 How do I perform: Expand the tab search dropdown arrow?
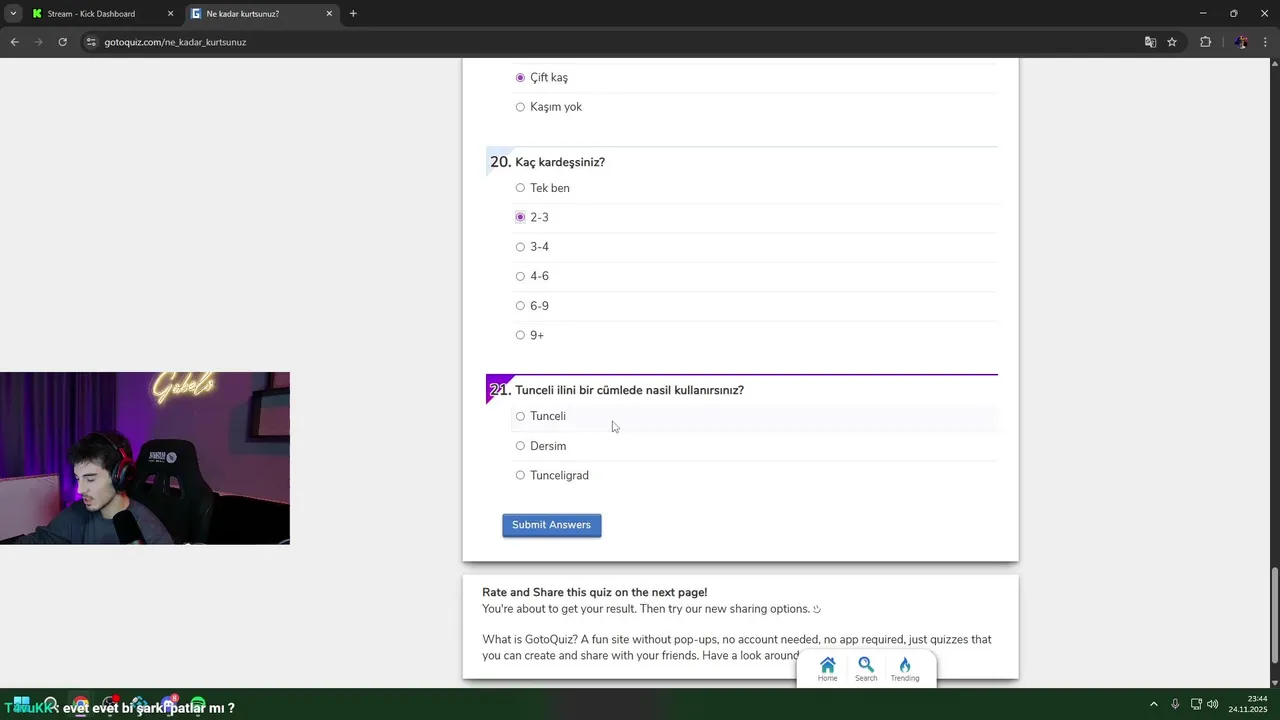[x=13, y=14]
